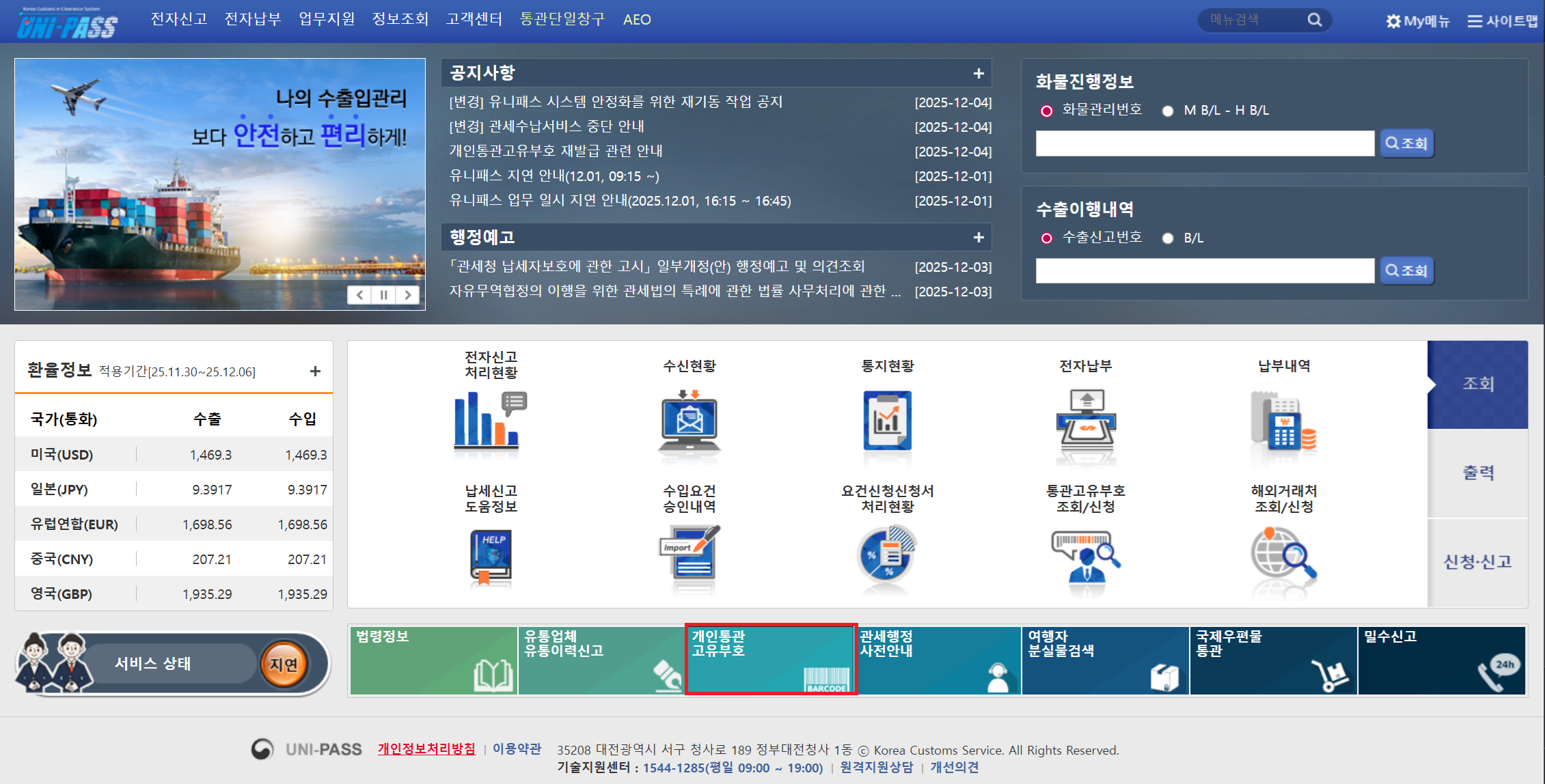The height and width of the screenshot is (784, 1545).
Task: Choose the 화물관리번호 radio option
Action: click(x=1046, y=111)
